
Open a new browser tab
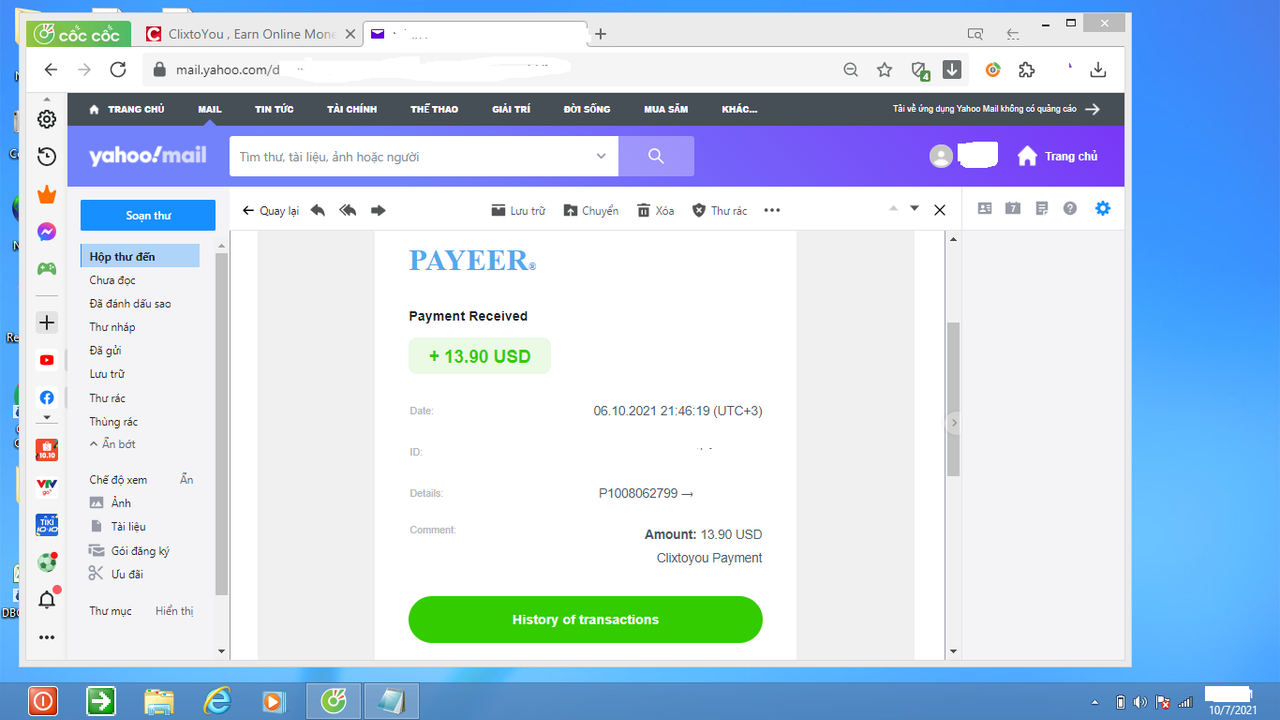(x=600, y=34)
